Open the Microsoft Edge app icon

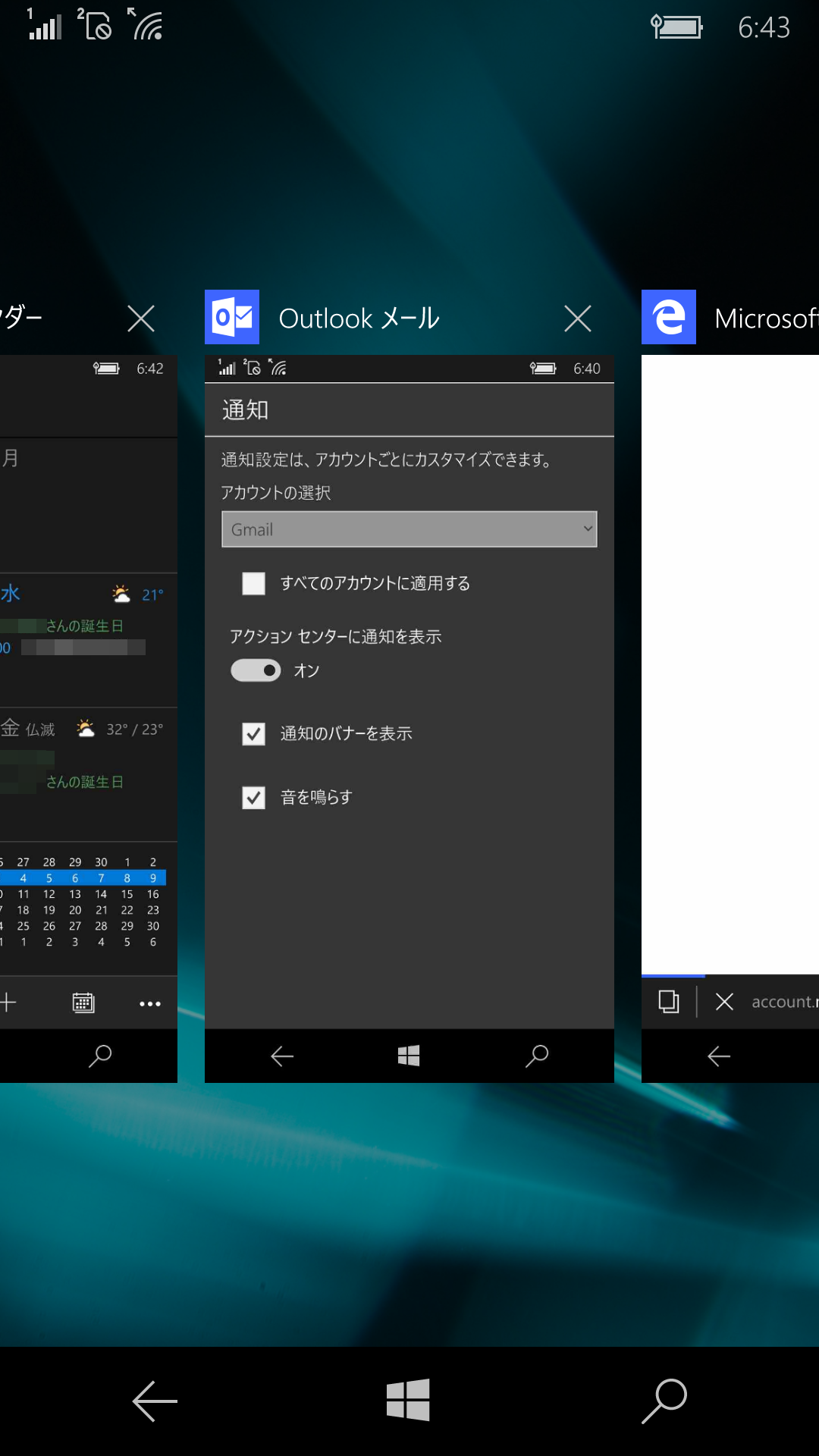(669, 317)
